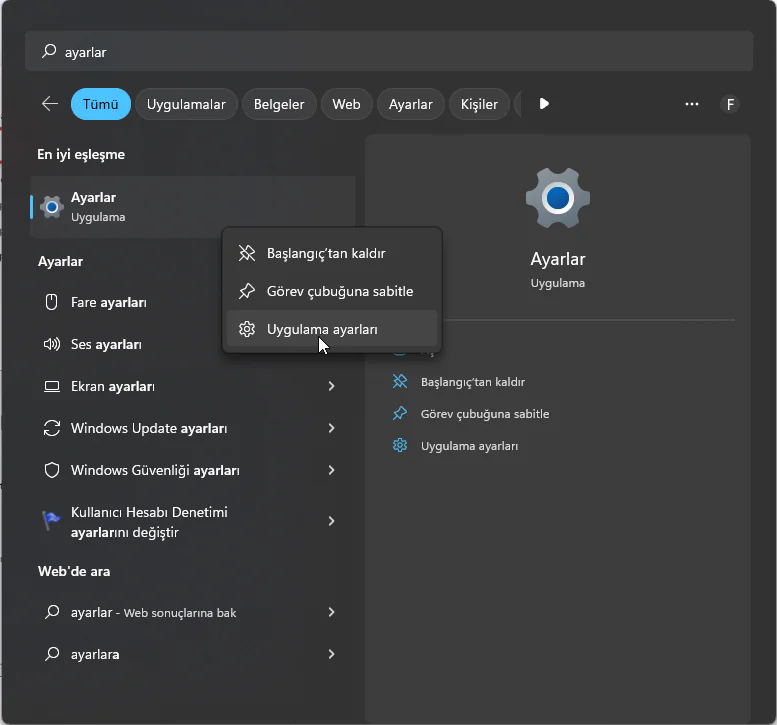This screenshot has height=725, width=777.
Task: Expand Windows Update ayarları chevron
Action: tap(331, 428)
